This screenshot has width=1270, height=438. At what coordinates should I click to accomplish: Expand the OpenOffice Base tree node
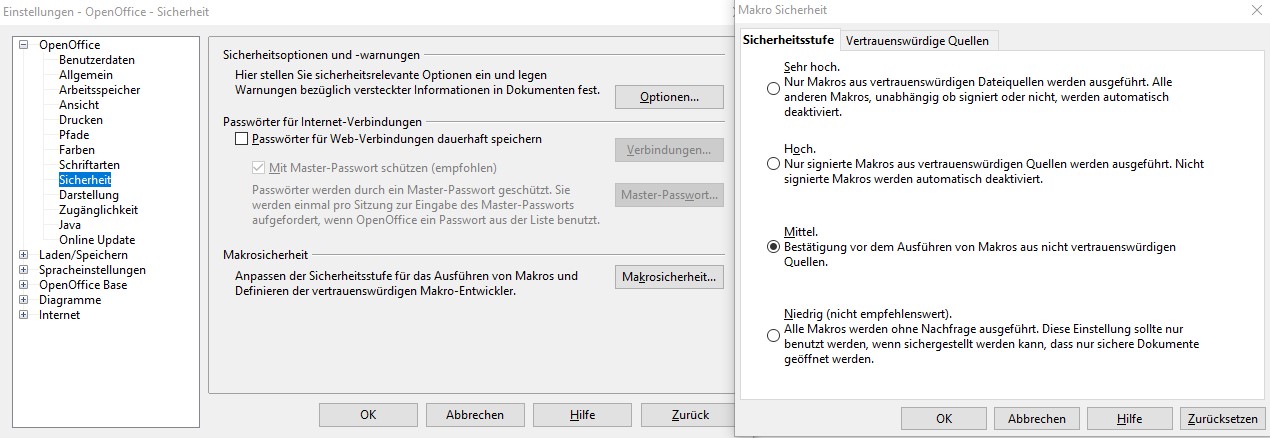[x=24, y=285]
